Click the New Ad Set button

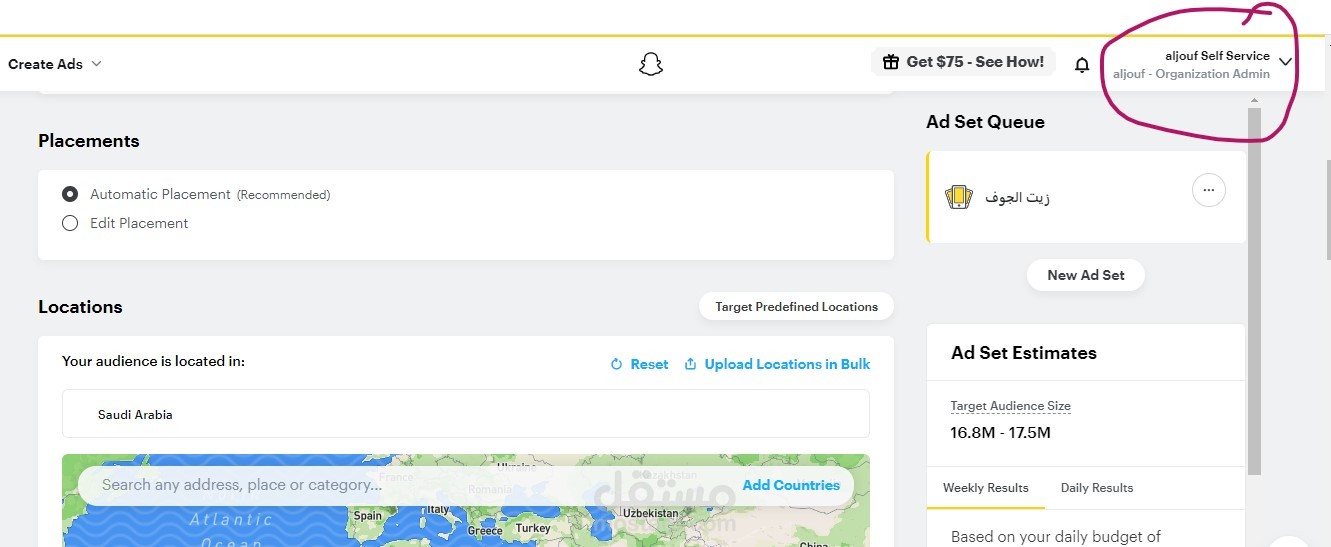(x=1086, y=275)
